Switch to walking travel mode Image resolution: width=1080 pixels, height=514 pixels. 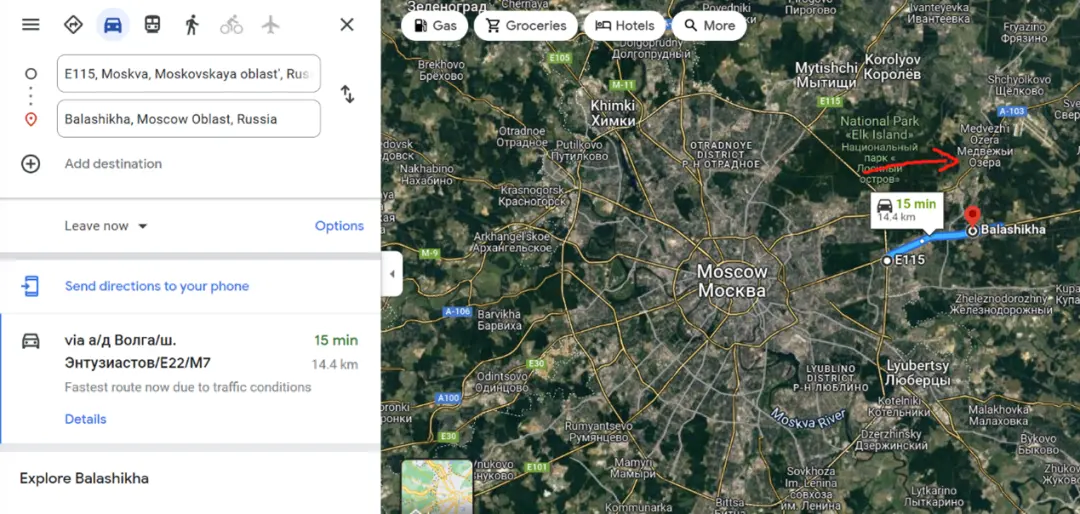192,25
